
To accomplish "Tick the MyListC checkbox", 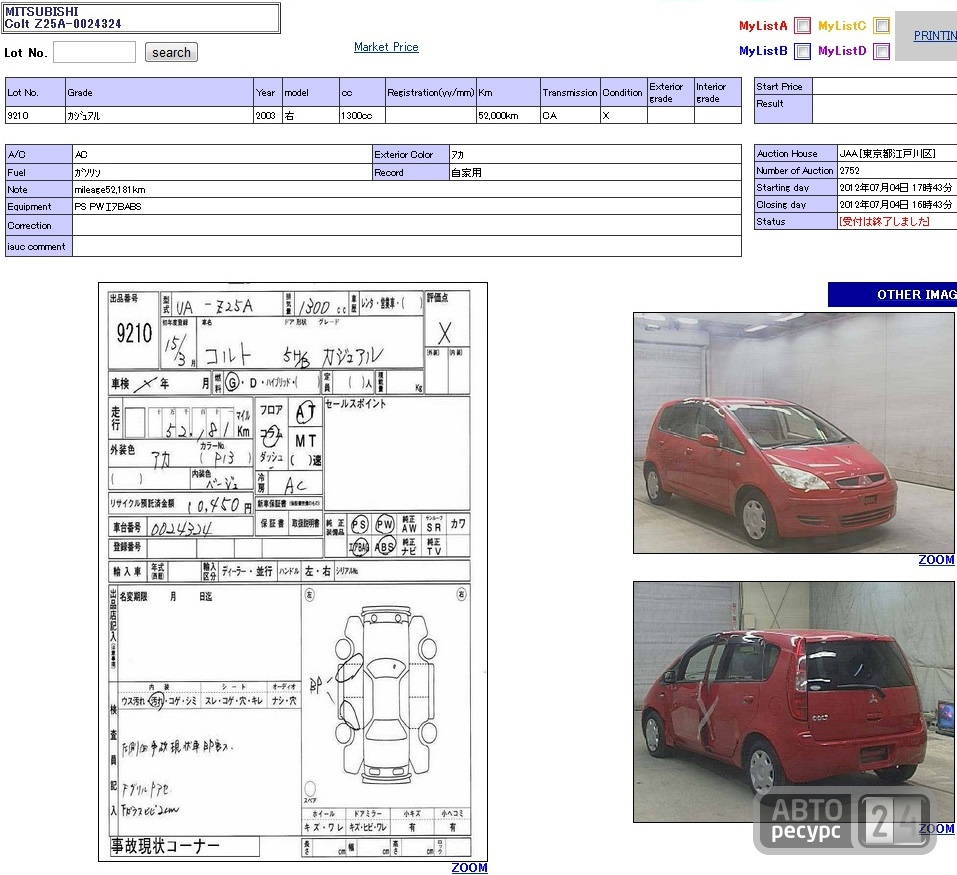I will 881,26.
